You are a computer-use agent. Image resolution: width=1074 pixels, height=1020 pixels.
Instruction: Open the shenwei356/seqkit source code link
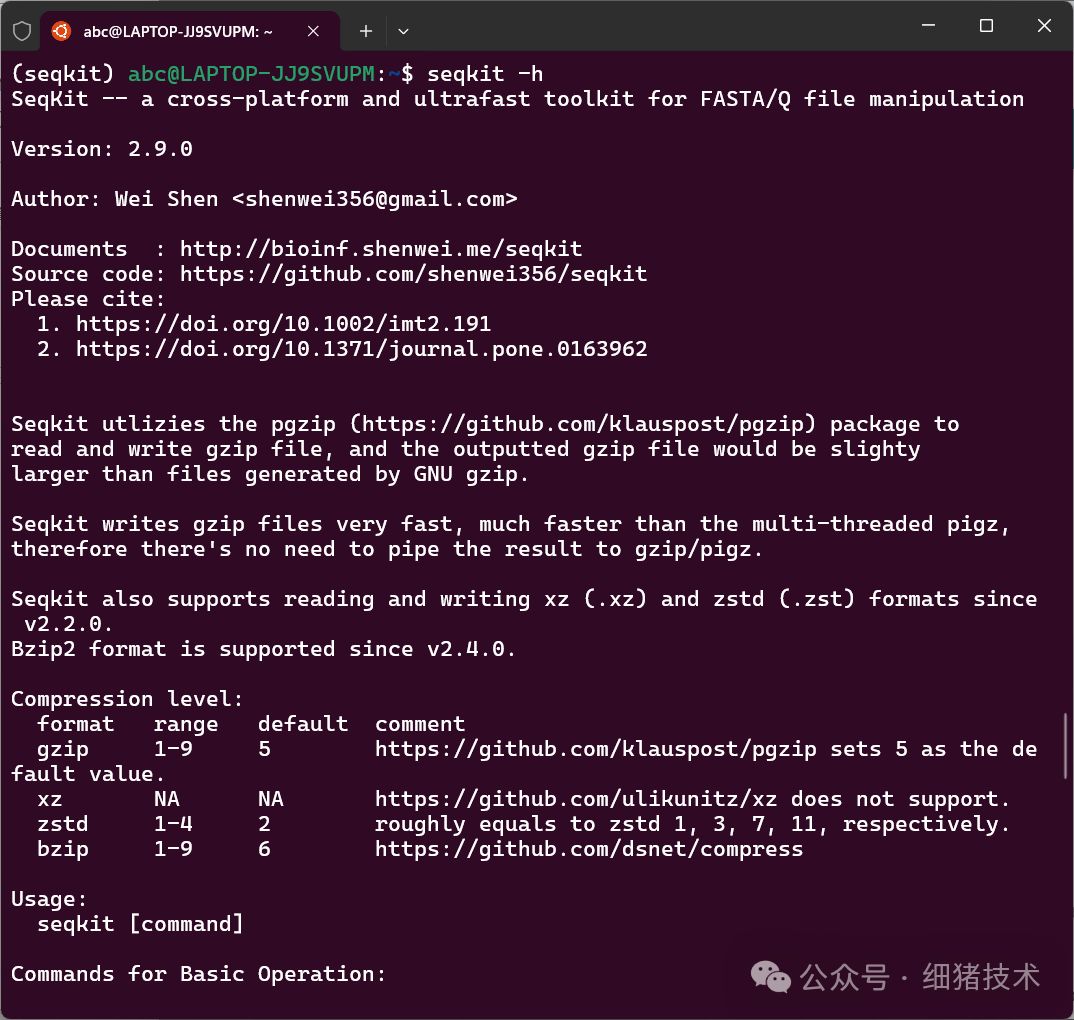(413, 274)
